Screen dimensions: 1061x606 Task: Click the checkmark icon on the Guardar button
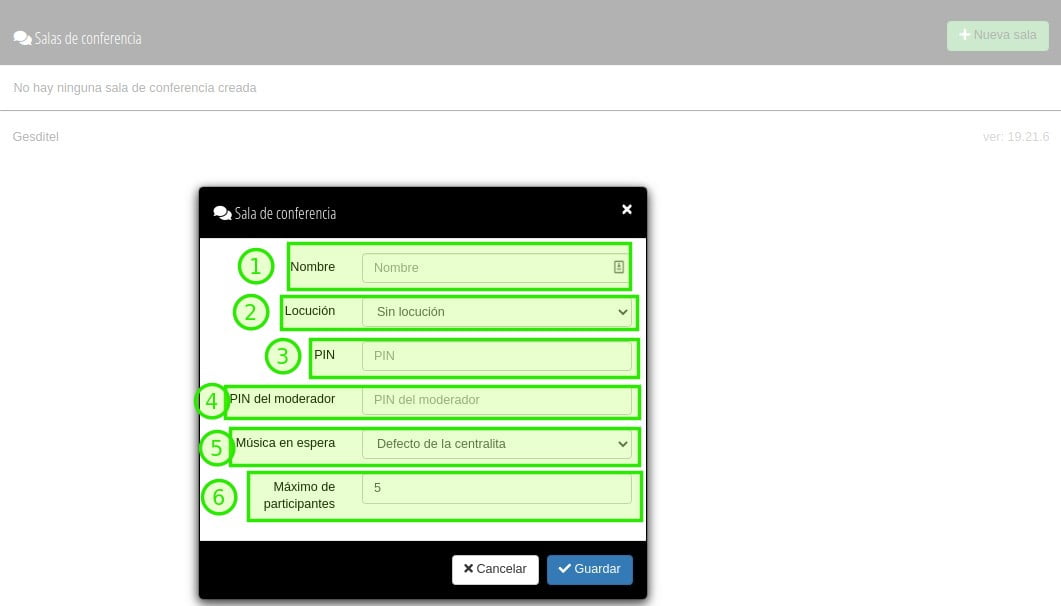point(566,569)
